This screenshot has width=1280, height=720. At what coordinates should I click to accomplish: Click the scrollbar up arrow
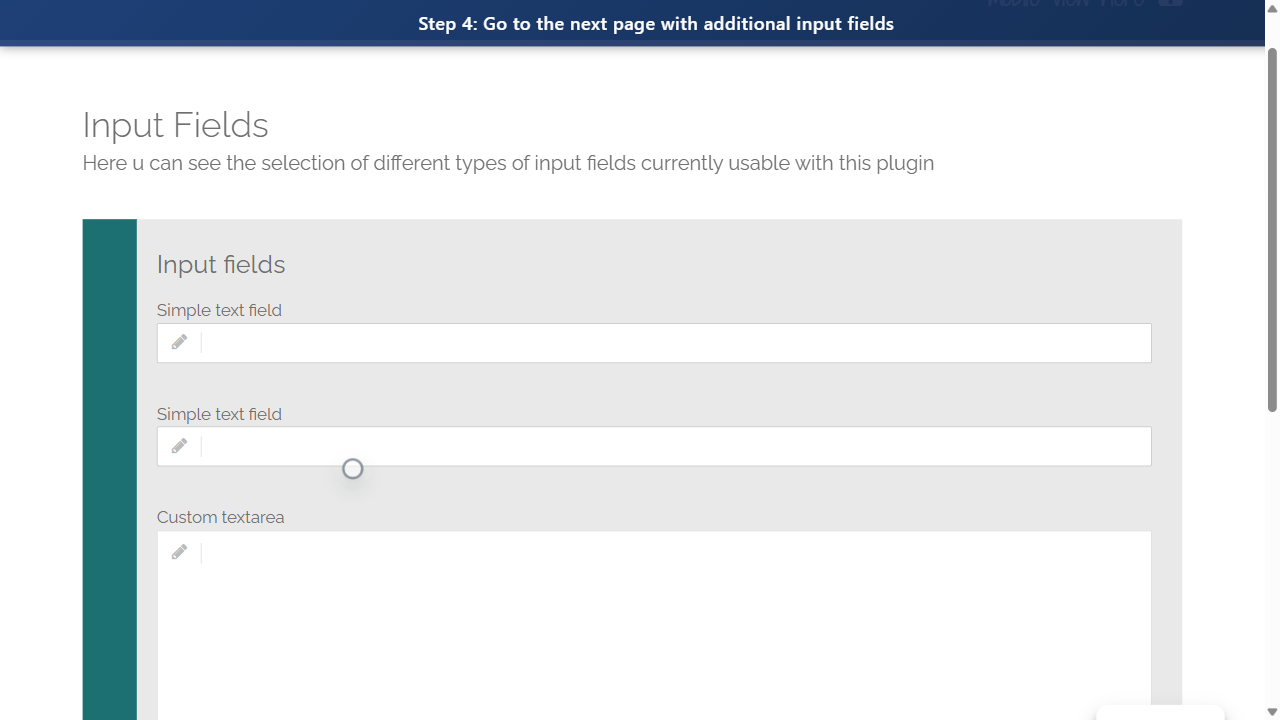click(1271, 7)
